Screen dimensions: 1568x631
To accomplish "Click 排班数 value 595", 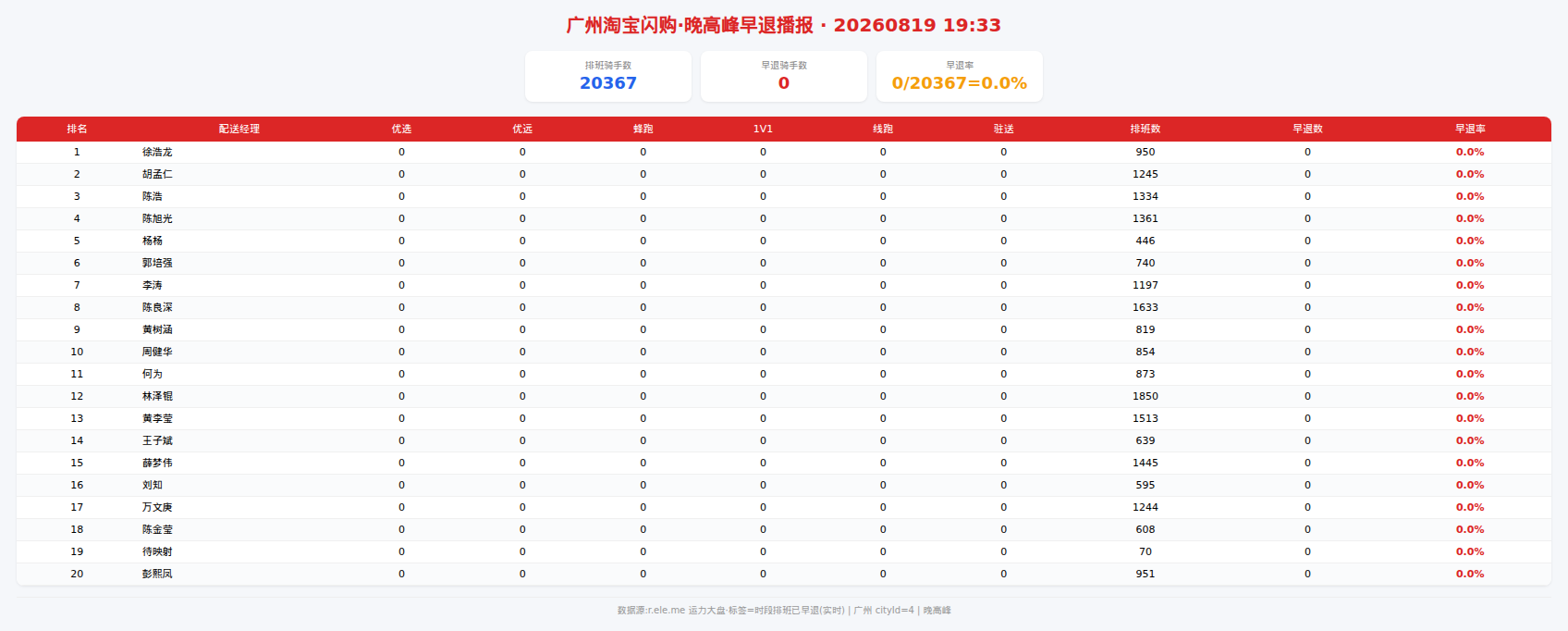I will 1145,485.
